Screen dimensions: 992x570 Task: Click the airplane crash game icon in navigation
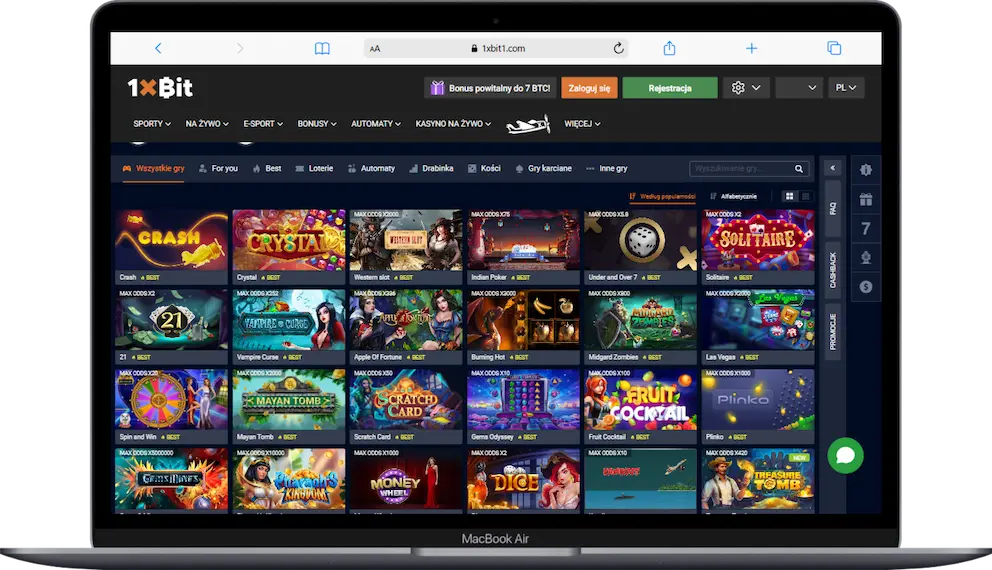[528, 124]
